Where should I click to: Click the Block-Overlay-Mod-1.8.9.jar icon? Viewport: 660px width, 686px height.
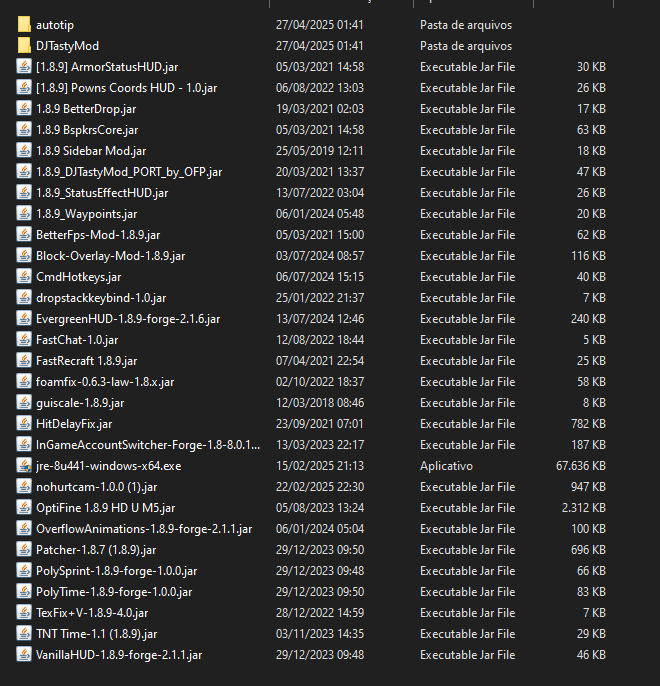[x=24, y=256]
